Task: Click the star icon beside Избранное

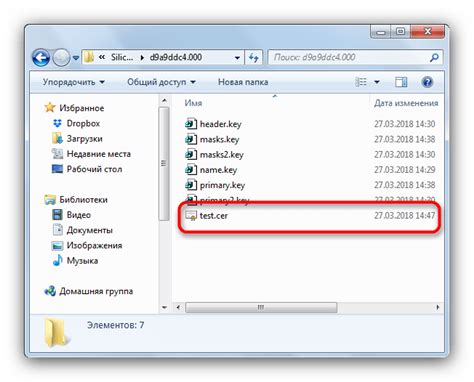Action: tap(50, 108)
